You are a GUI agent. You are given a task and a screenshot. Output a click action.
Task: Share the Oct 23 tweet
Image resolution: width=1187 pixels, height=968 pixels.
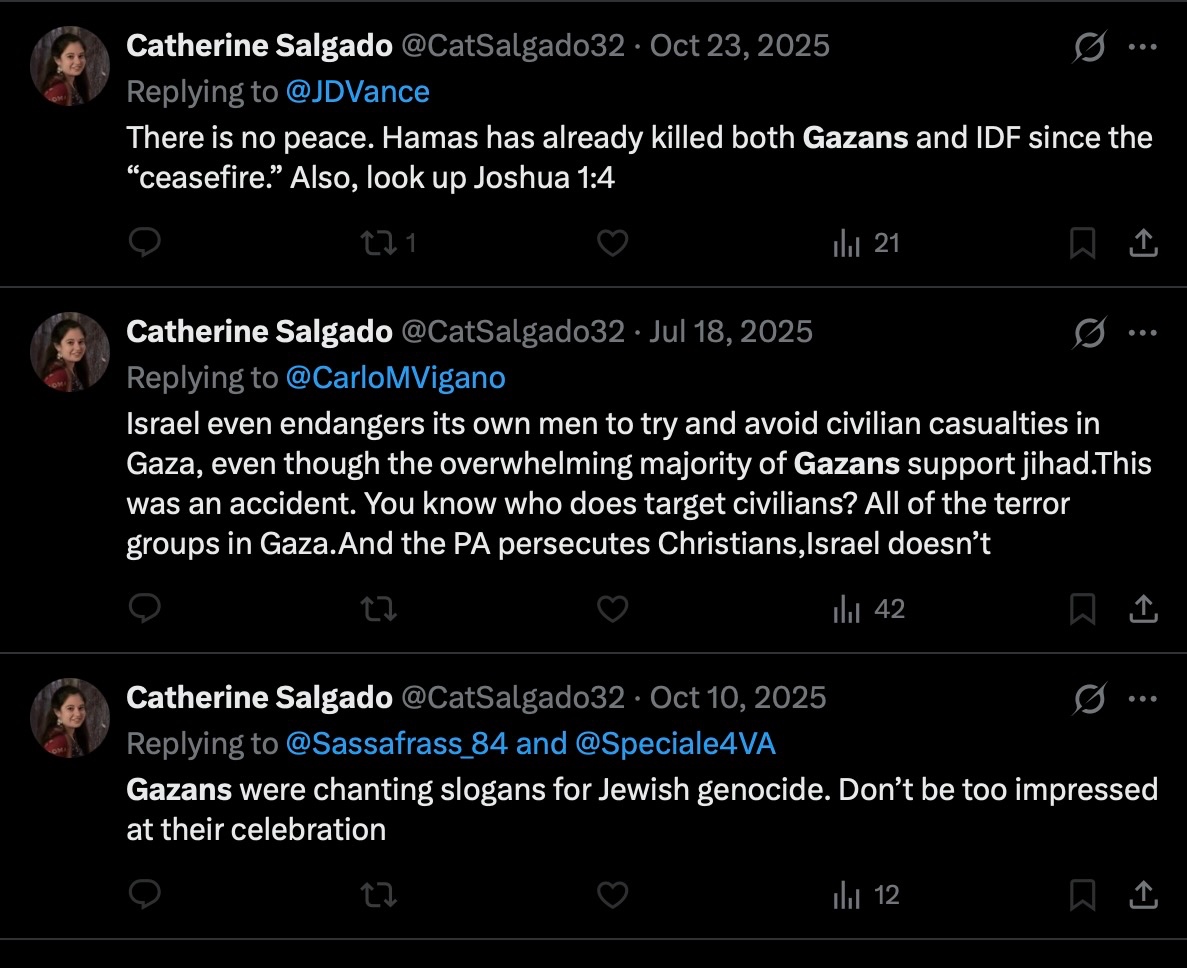[x=1143, y=243]
